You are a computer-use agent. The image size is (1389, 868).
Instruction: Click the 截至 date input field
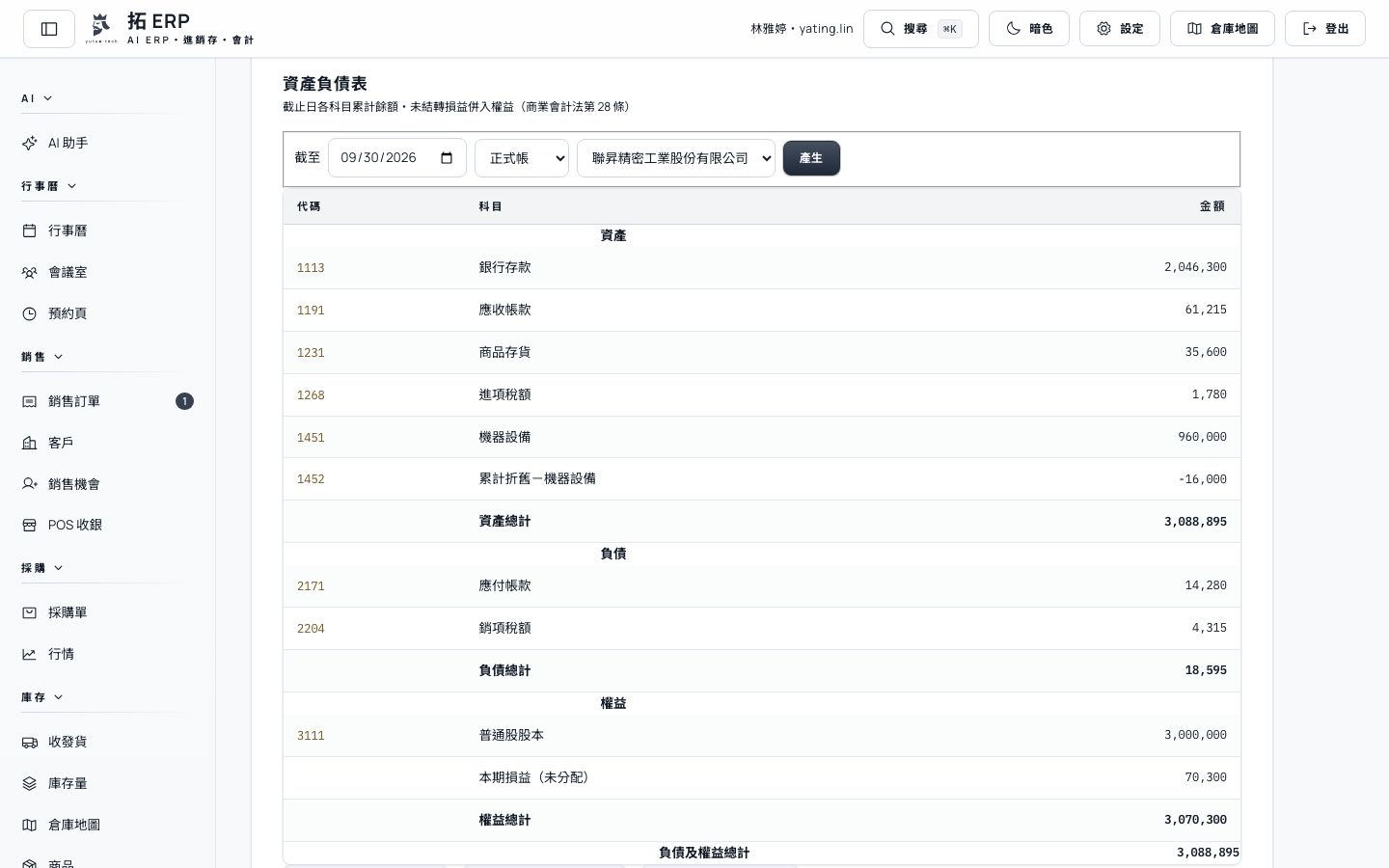(x=397, y=158)
